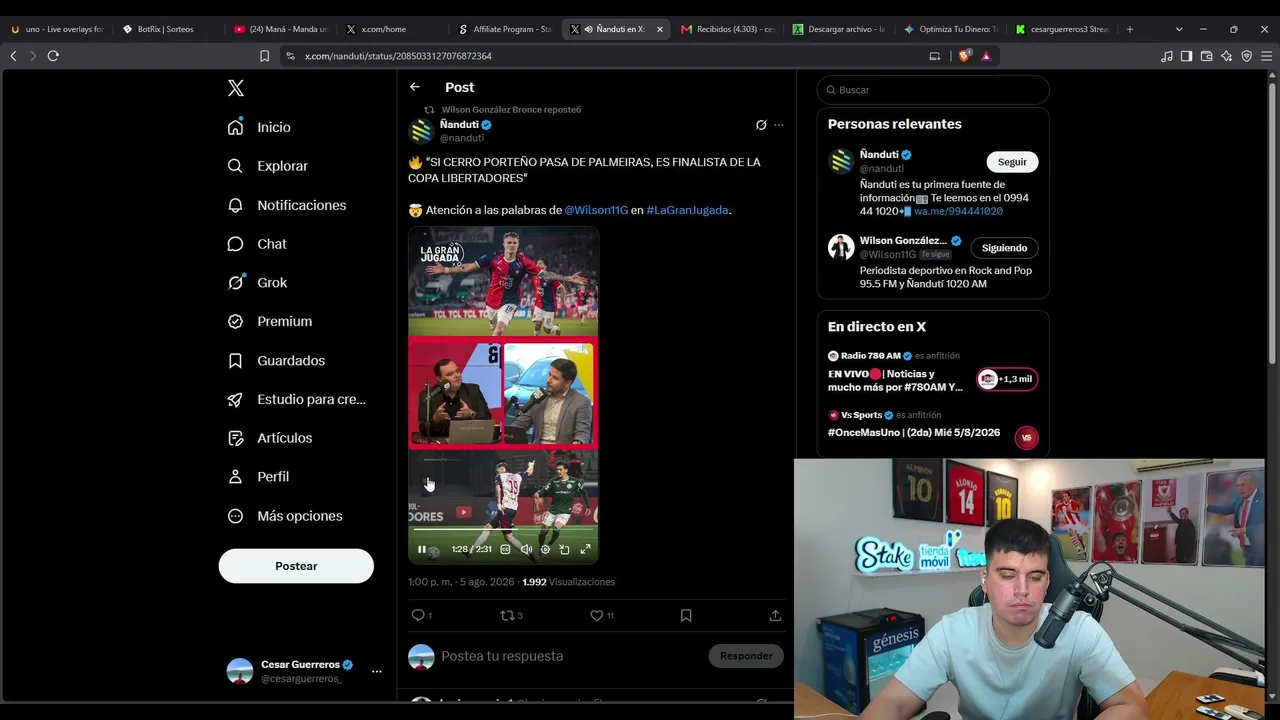Open Guardados bookmarks

pyautogui.click(x=276, y=360)
